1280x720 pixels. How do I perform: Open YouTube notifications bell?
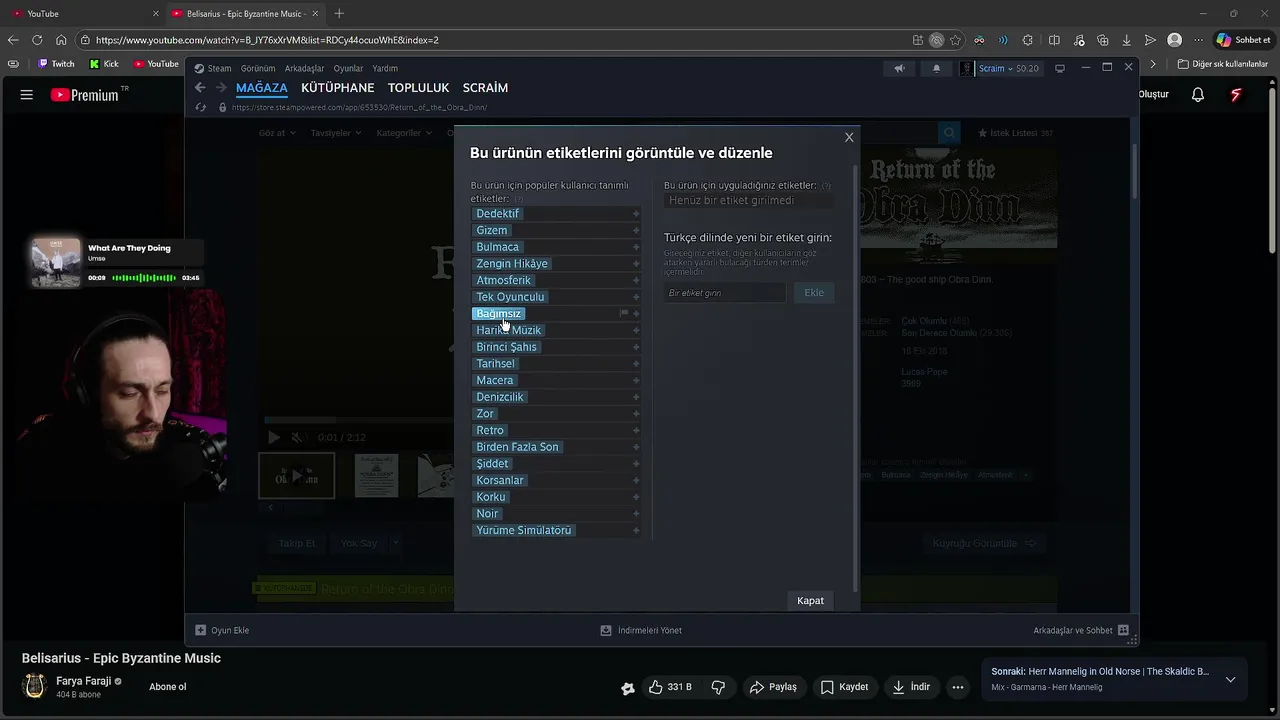(x=1198, y=95)
